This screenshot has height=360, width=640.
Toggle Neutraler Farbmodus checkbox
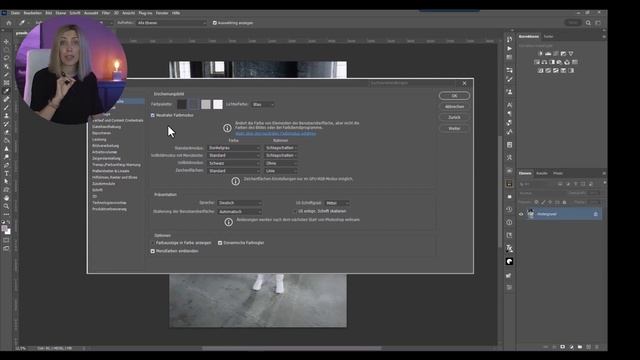click(x=153, y=116)
